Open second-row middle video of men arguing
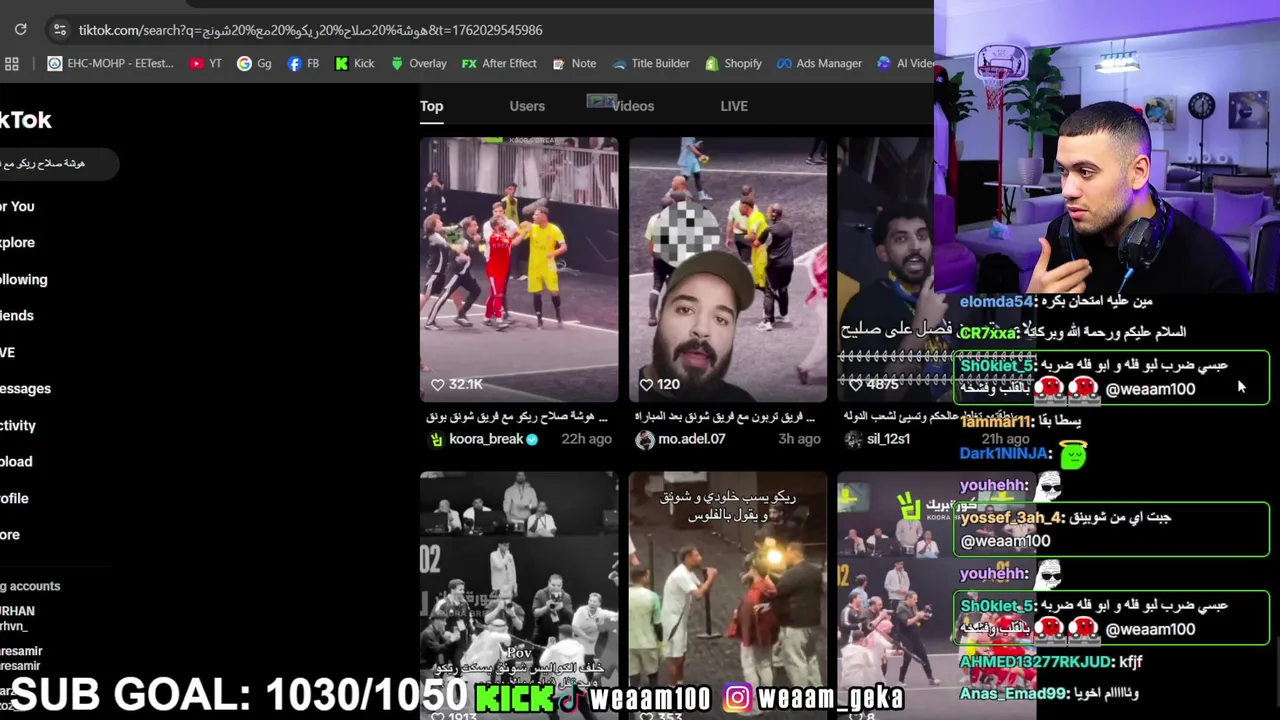Image resolution: width=1280 pixels, height=720 pixels. (728, 595)
